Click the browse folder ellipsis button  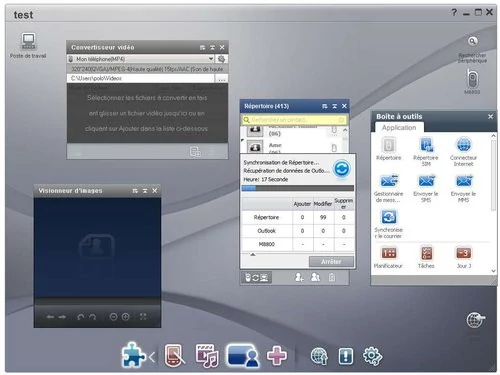[222, 79]
